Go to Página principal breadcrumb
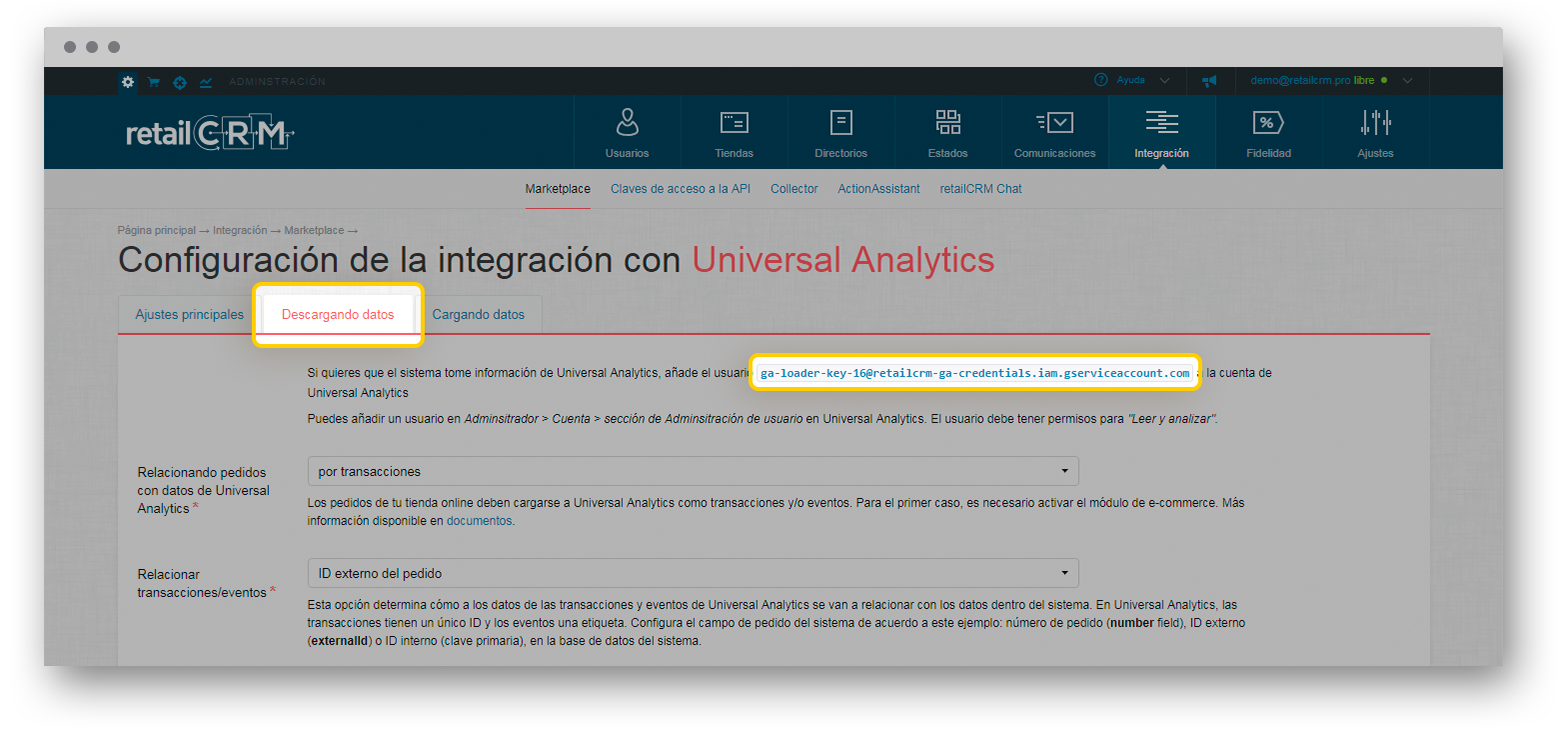This screenshot has width=1567, height=742. click(157, 230)
